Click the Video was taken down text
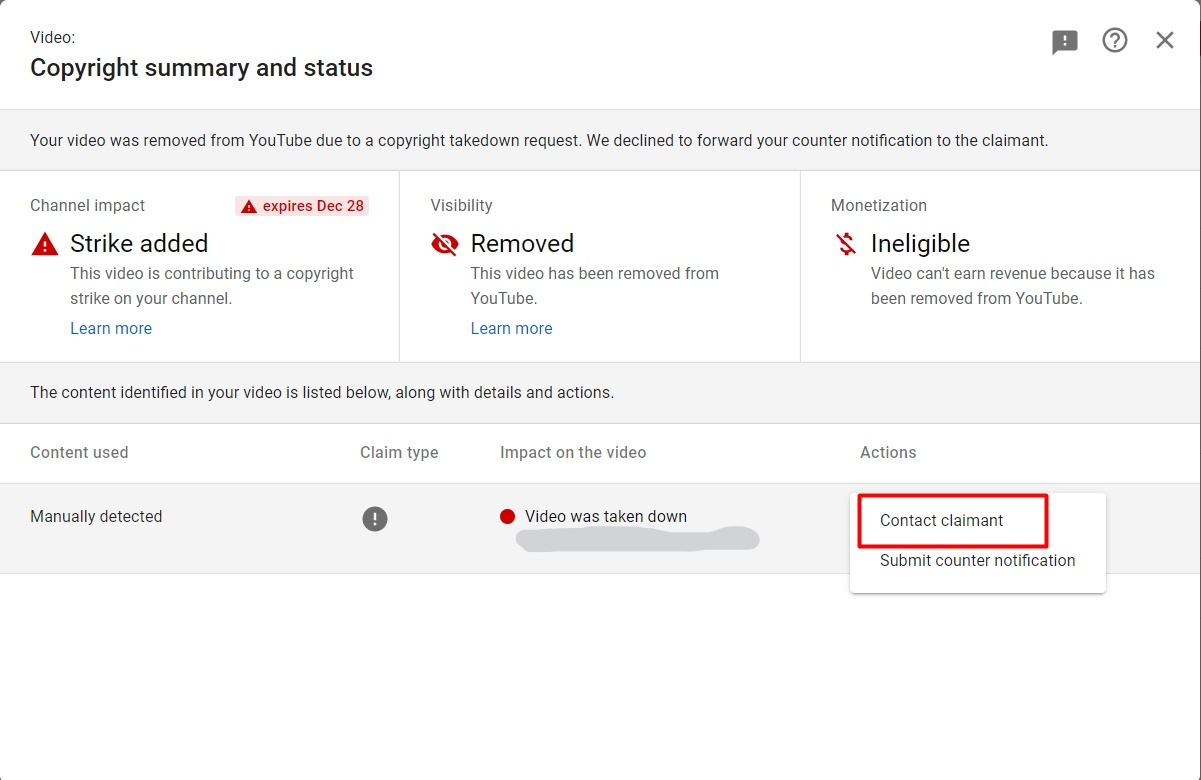 click(606, 517)
